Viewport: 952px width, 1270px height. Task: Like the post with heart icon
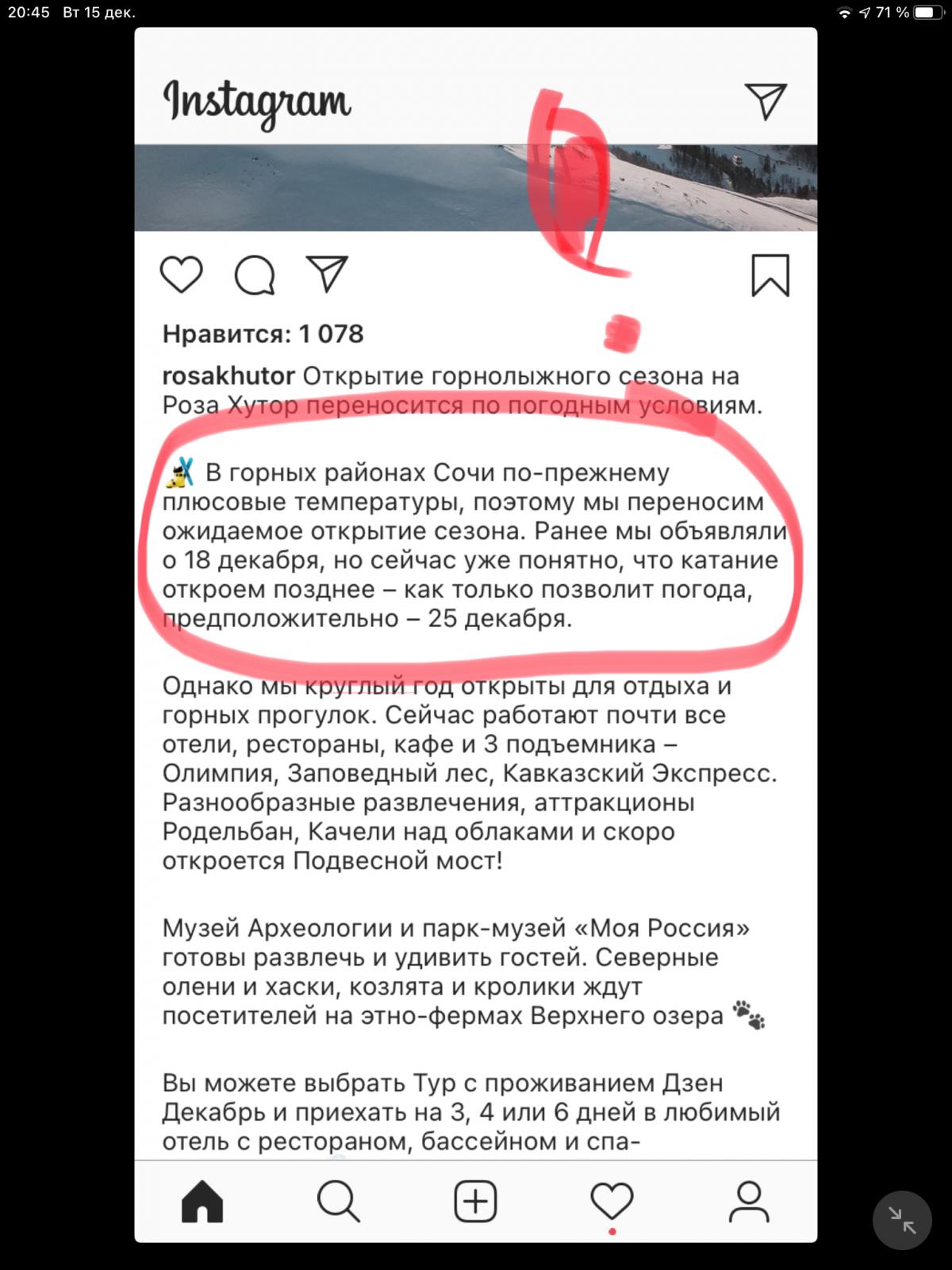tap(182, 275)
